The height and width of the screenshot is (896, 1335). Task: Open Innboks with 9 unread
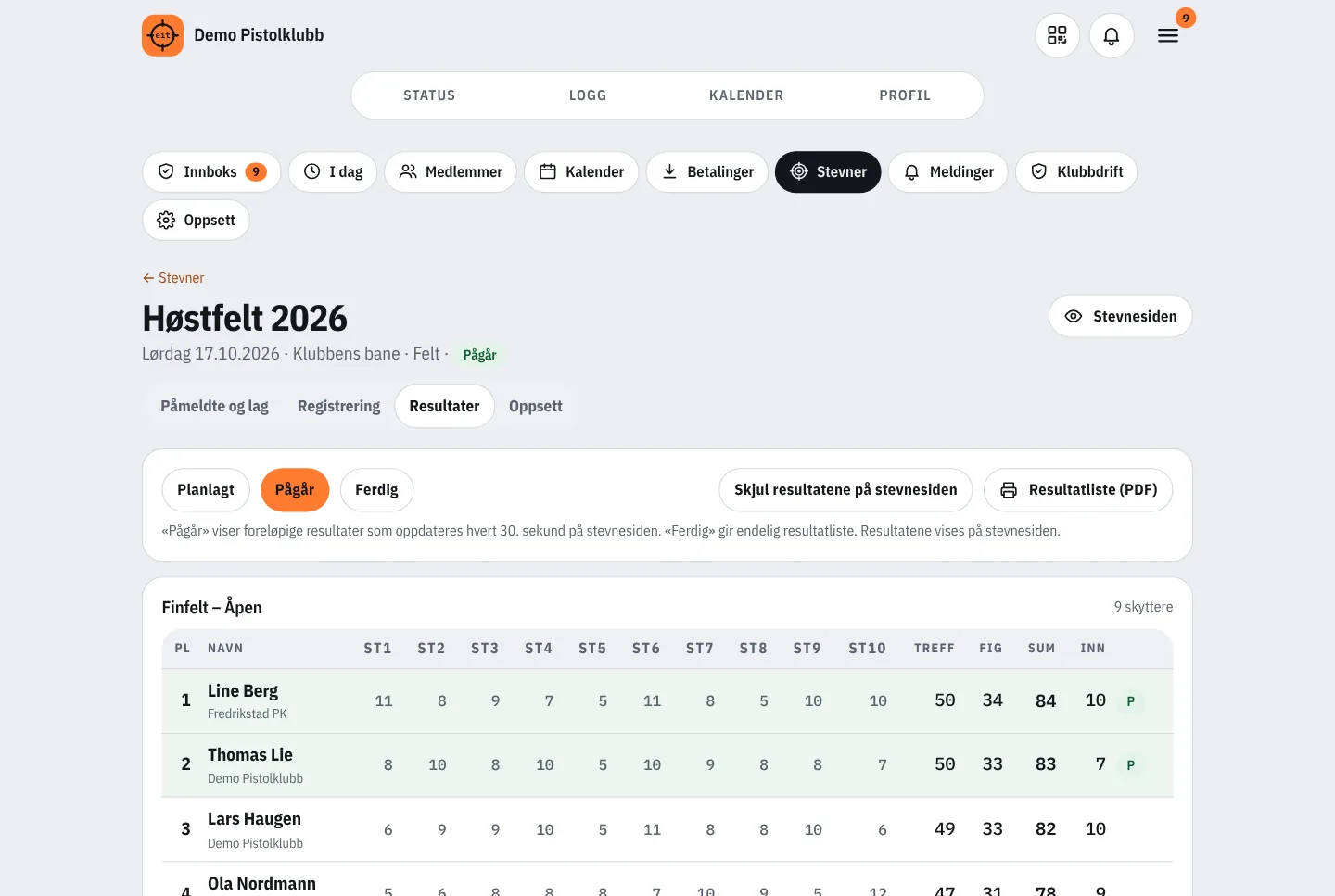(x=211, y=171)
